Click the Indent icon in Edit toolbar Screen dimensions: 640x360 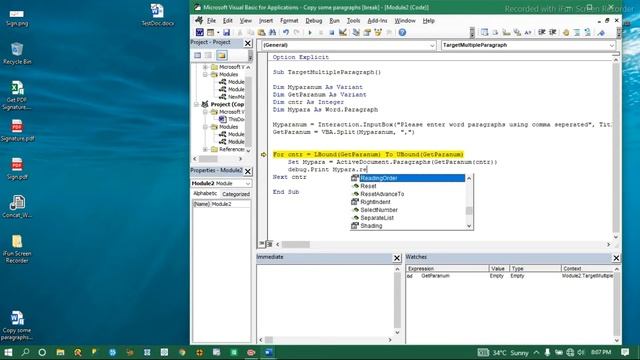tap(542, 32)
